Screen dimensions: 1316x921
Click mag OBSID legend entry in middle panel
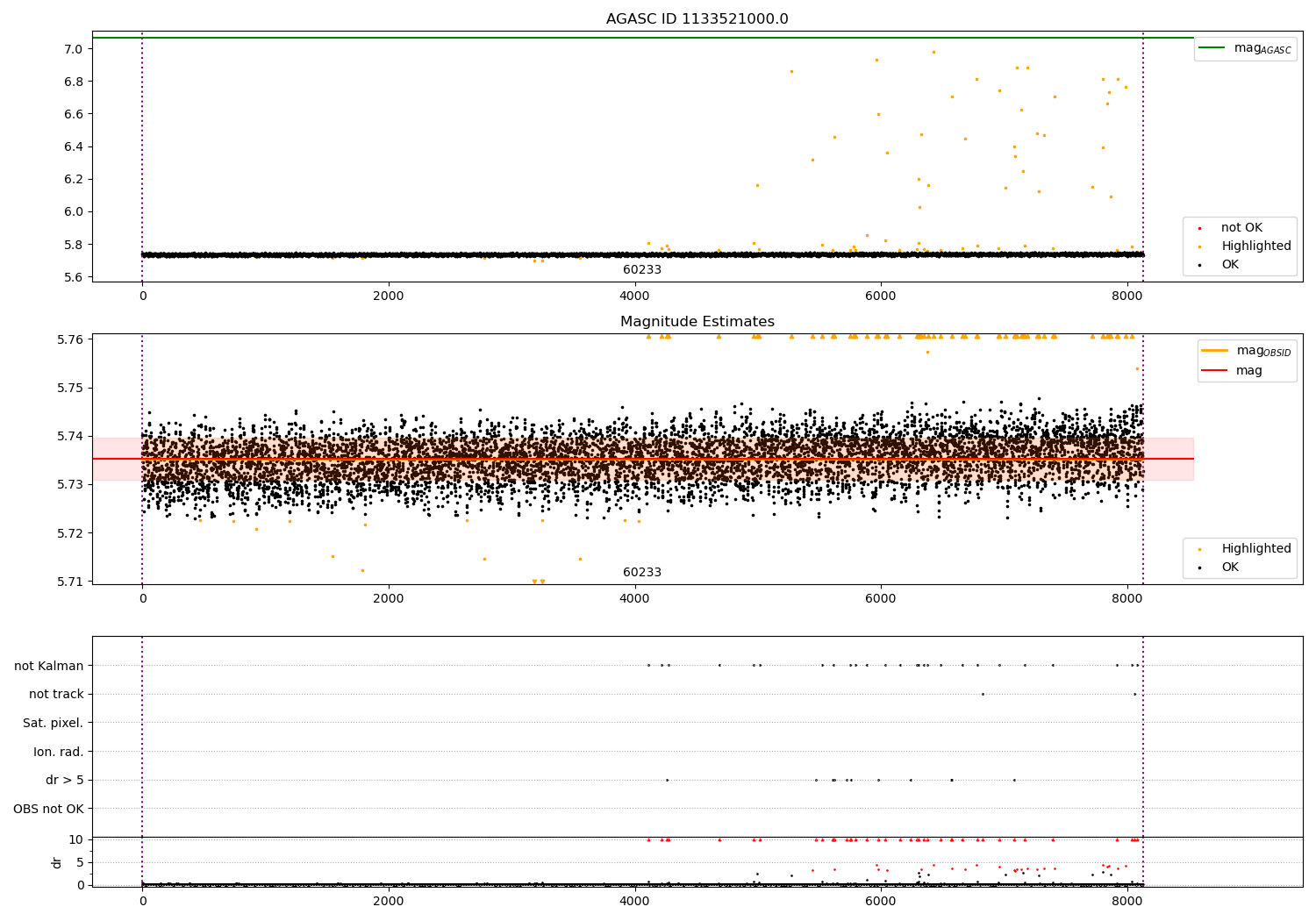pyautogui.click(x=1263, y=351)
